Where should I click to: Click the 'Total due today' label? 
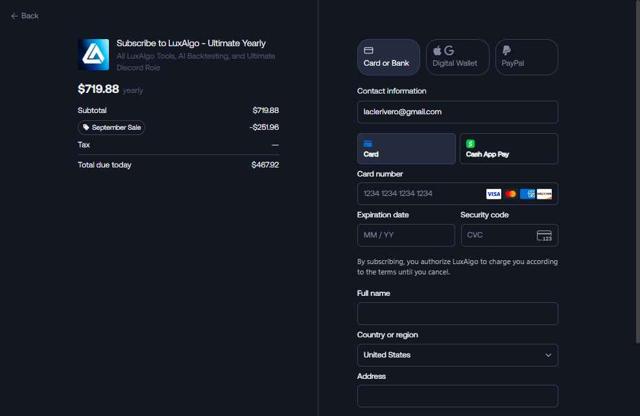104,165
